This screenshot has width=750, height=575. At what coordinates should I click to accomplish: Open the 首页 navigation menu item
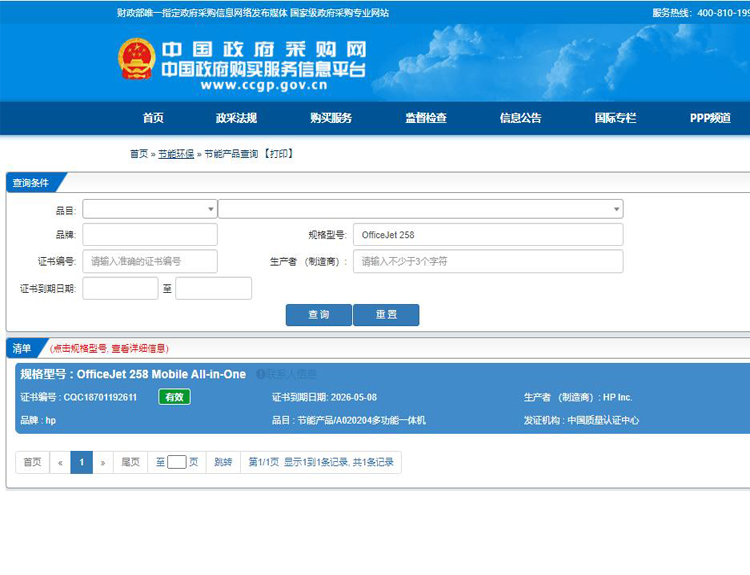coord(153,118)
